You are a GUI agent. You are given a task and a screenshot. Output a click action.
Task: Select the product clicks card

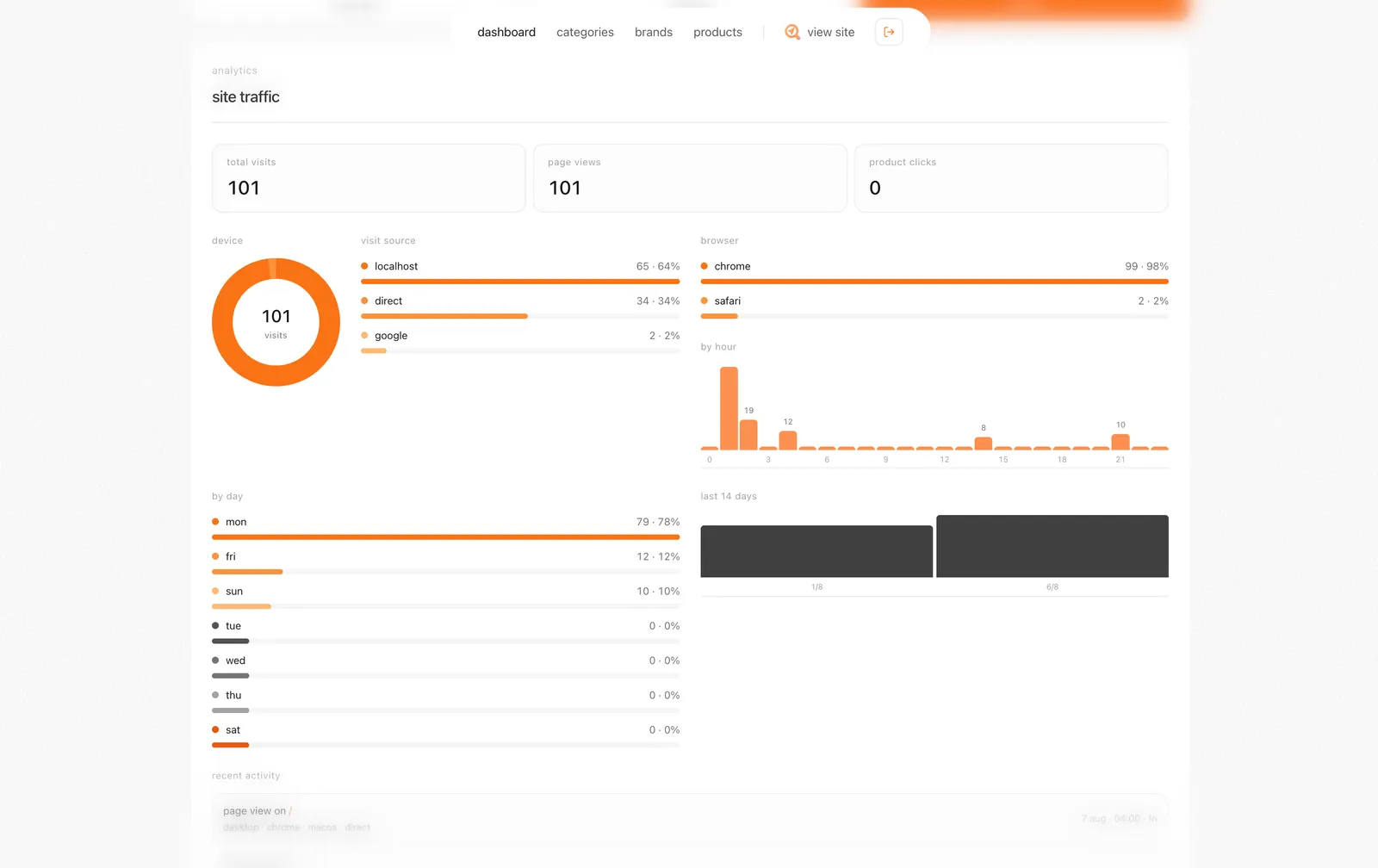tap(1011, 178)
